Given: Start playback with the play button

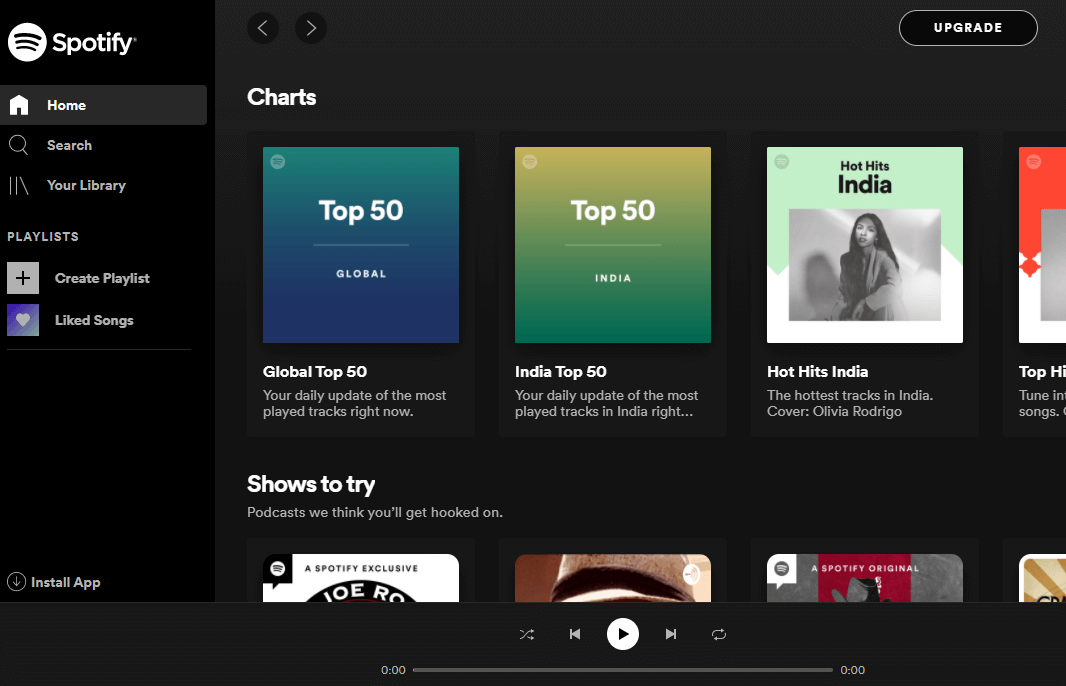Looking at the screenshot, I should click(x=623, y=634).
